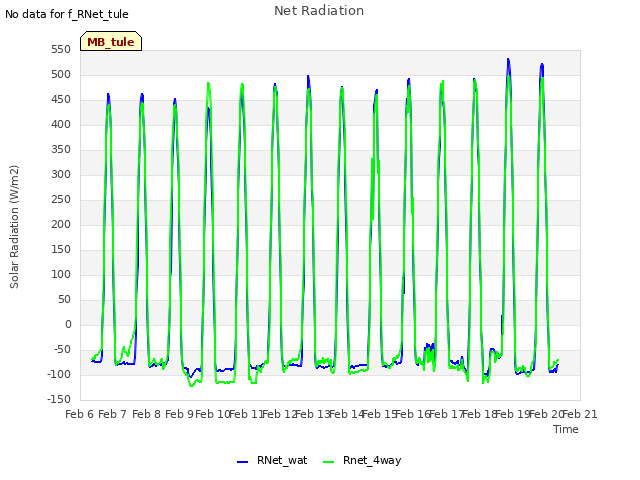Click the 550 y-axis tick label
This screenshot has height=480, width=640.
pyautogui.click(x=61, y=50)
